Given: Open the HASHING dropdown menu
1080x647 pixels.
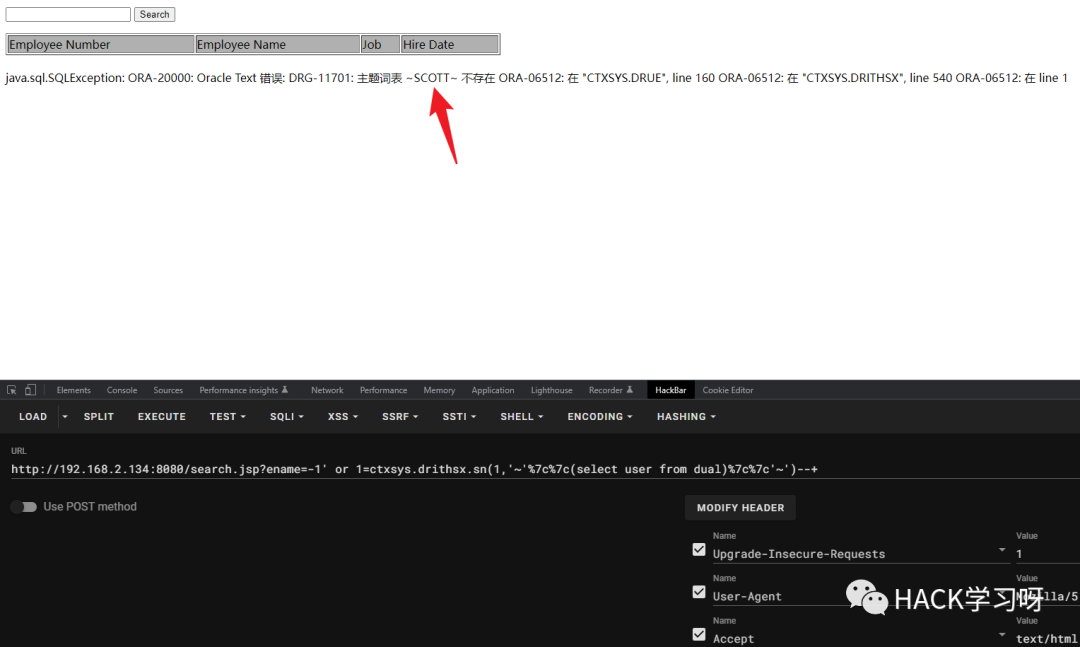Looking at the screenshot, I should pos(686,417).
